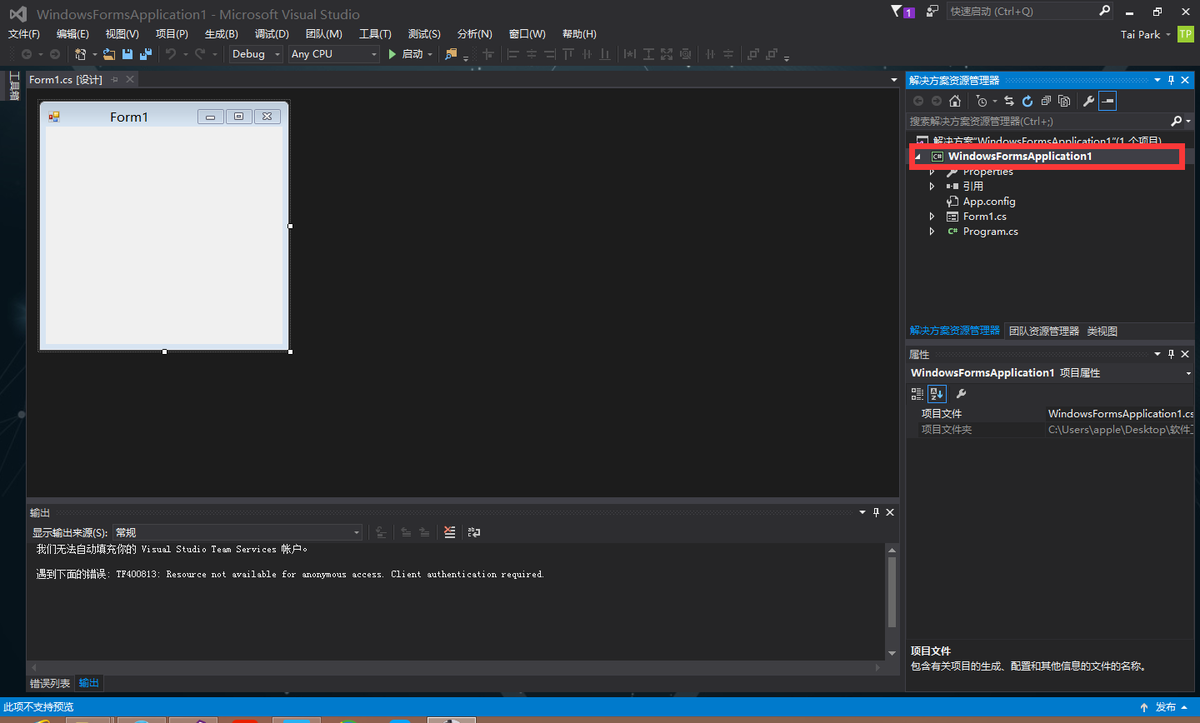Select App.config in Solution Explorer

tap(989, 201)
